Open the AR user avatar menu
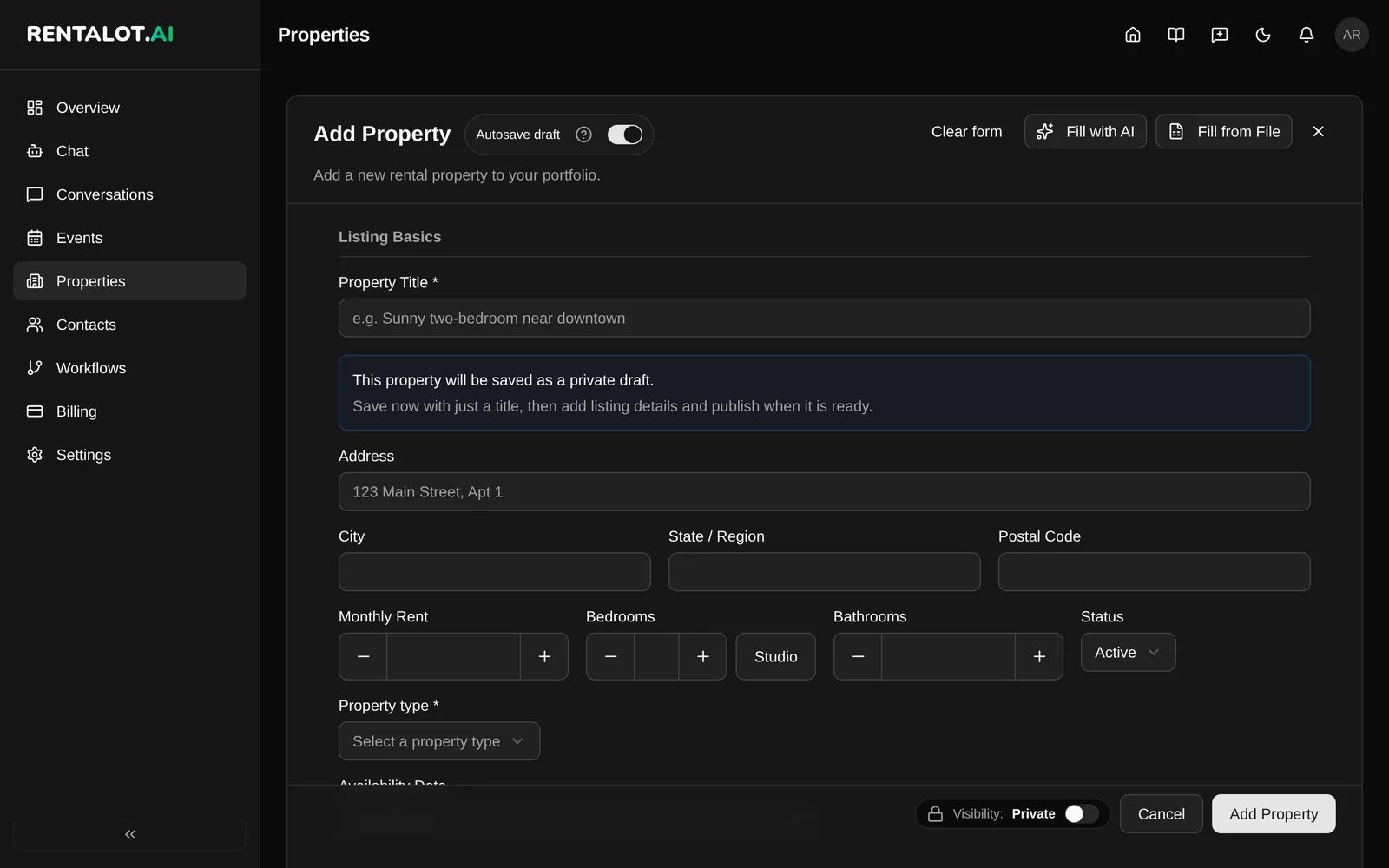 tap(1352, 35)
